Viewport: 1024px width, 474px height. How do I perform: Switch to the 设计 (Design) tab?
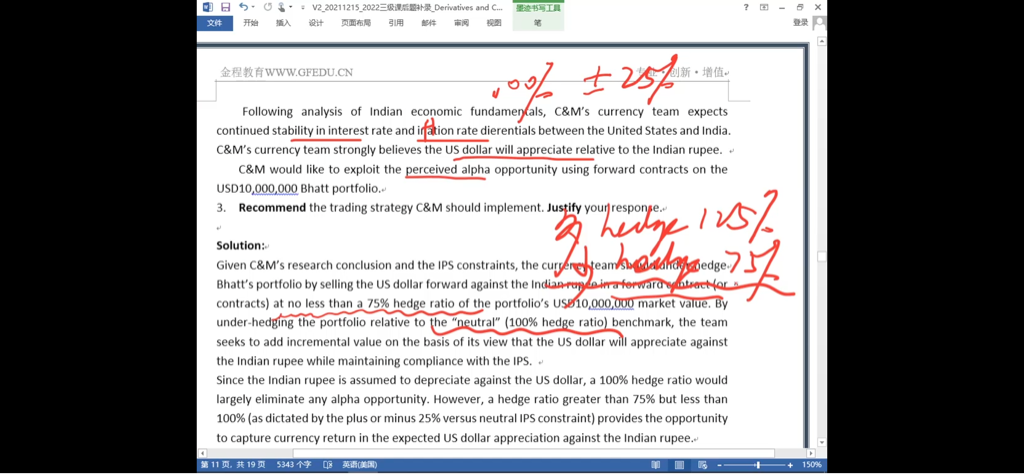coord(316,23)
